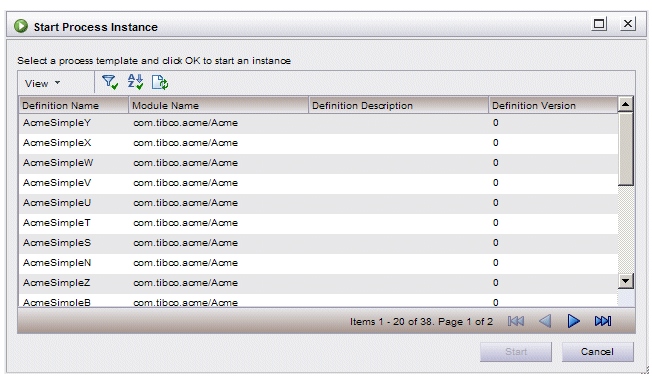
Task: Click version 0 in AcmeSimpleW row
Action: pyautogui.click(x=496, y=163)
